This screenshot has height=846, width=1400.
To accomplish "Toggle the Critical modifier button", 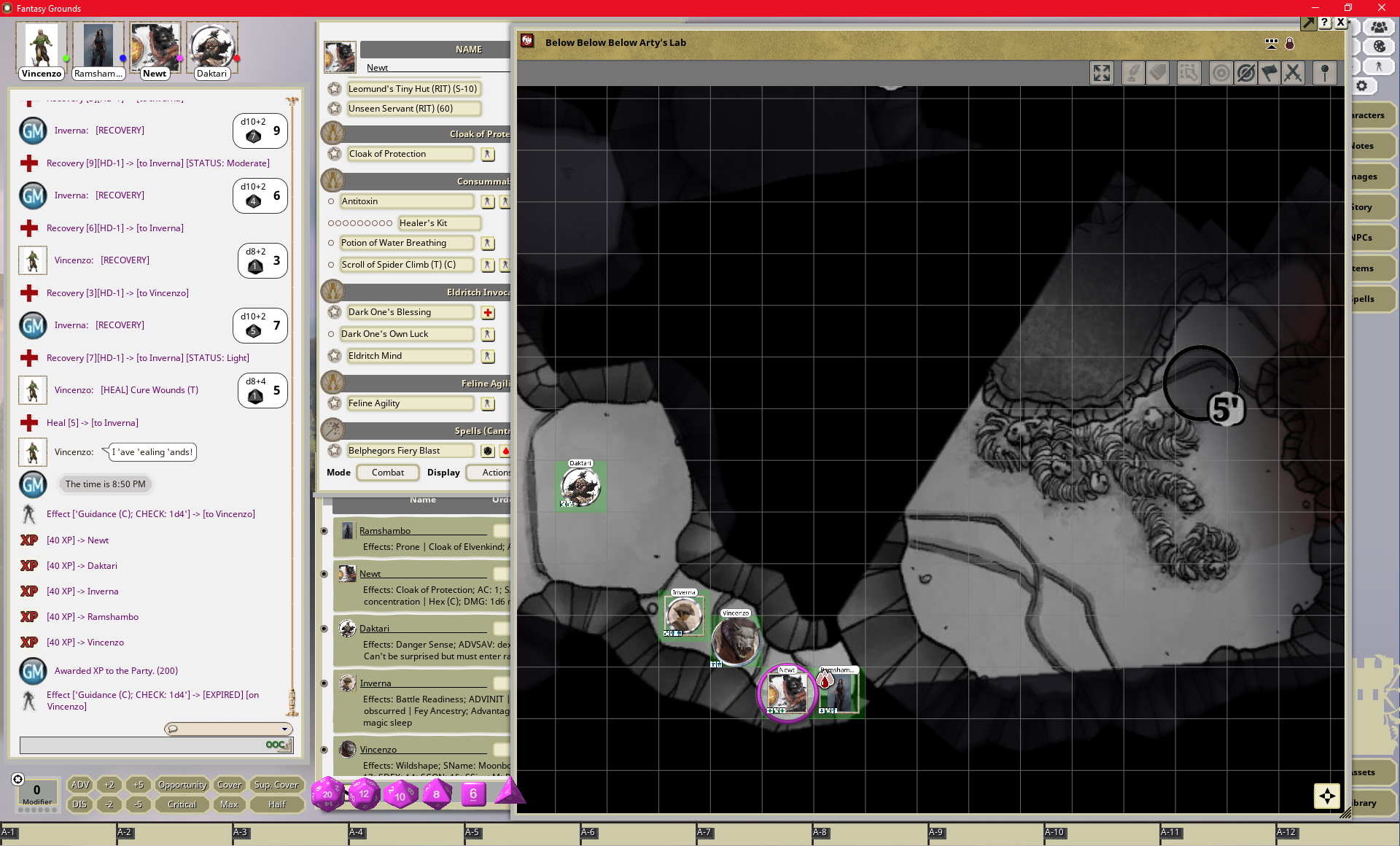I will click(x=182, y=804).
